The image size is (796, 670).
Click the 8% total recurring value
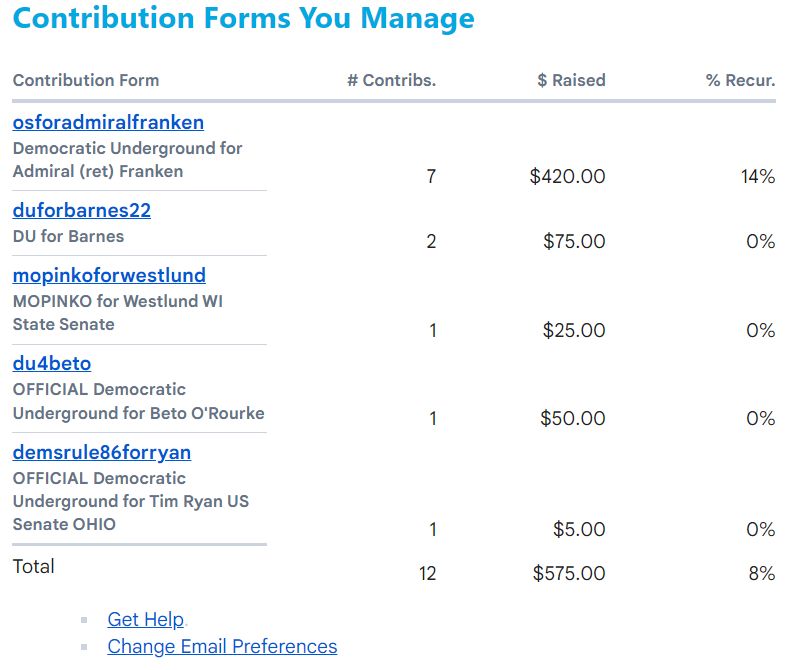pyautogui.click(x=761, y=573)
